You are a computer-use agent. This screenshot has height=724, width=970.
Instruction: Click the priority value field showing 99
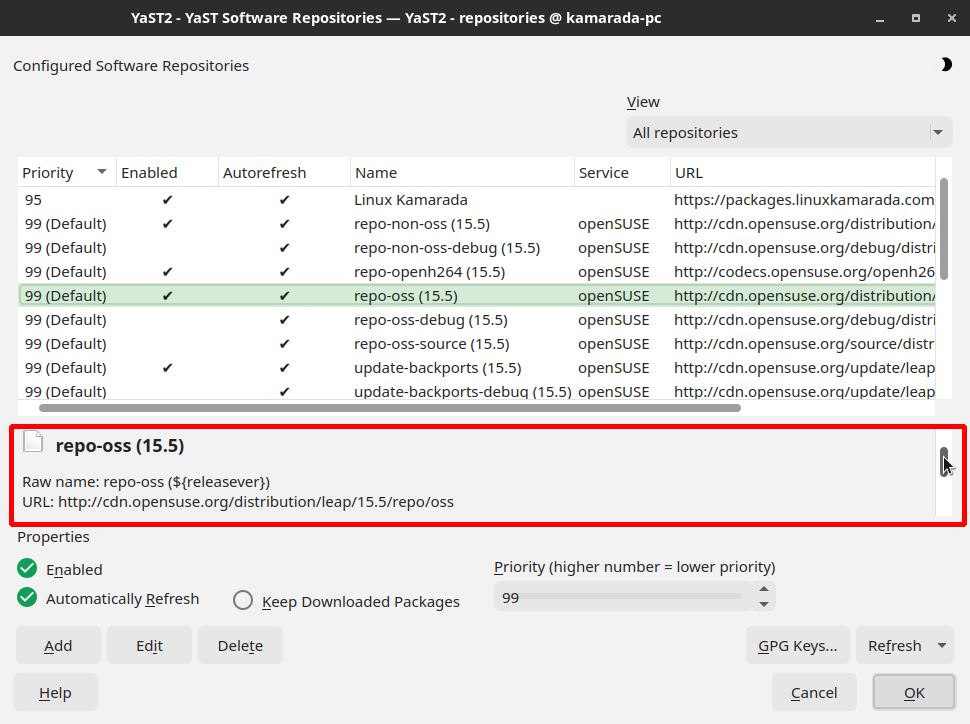pos(624,597)
